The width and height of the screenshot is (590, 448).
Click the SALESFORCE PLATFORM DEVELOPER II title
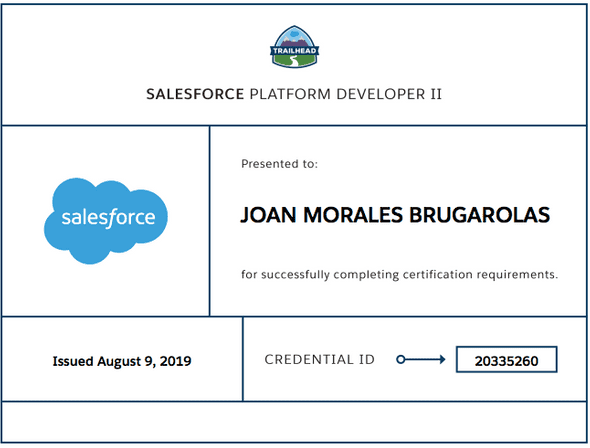(x=294, y=94)
